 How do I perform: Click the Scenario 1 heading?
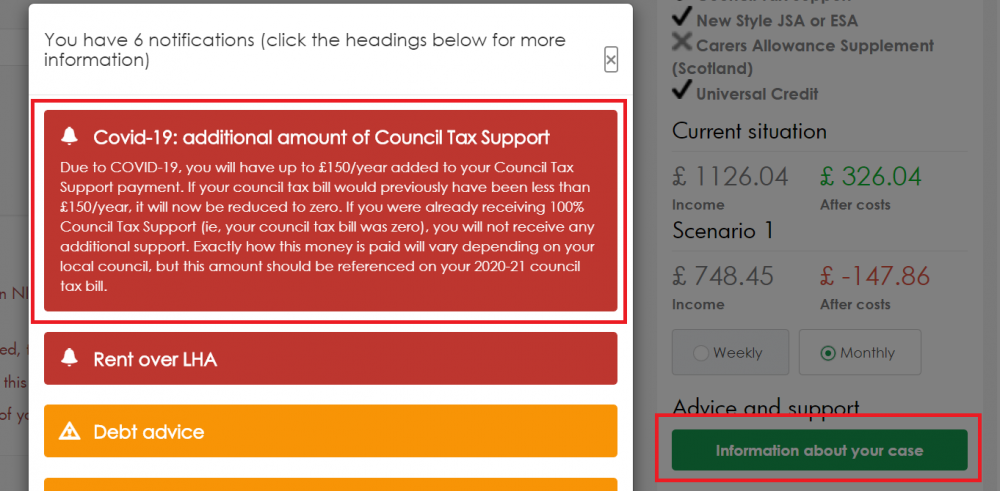coord(723,230)
